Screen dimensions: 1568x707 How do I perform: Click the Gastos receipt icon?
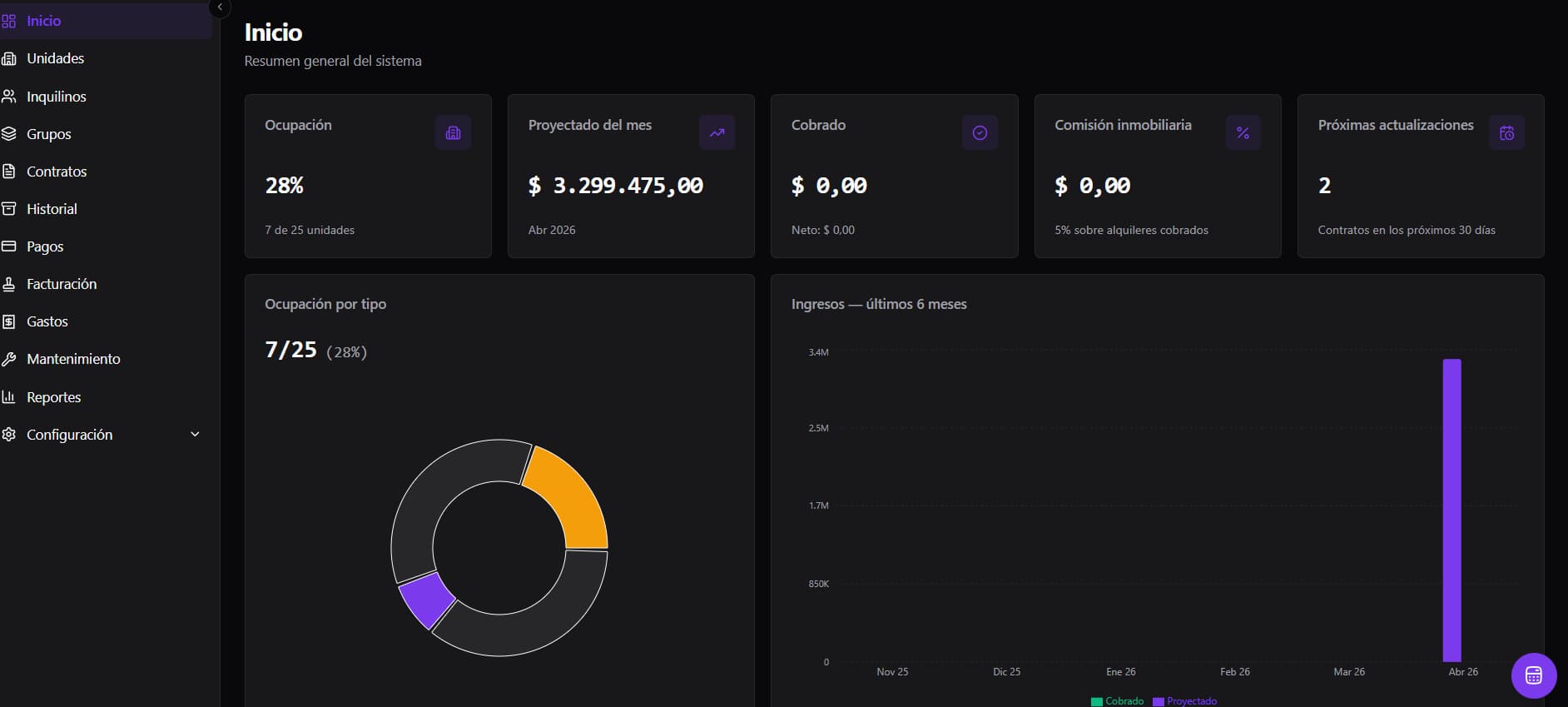pos(9,321)
